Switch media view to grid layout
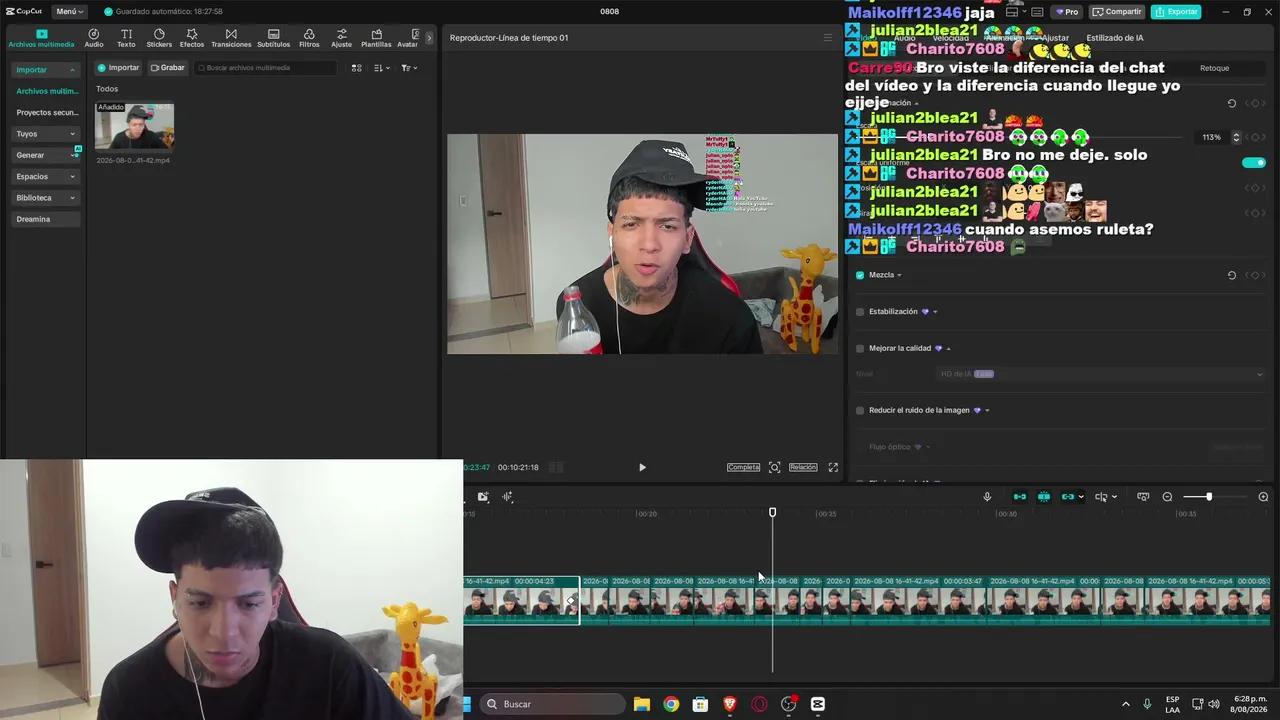 click(x=356, y=68)
